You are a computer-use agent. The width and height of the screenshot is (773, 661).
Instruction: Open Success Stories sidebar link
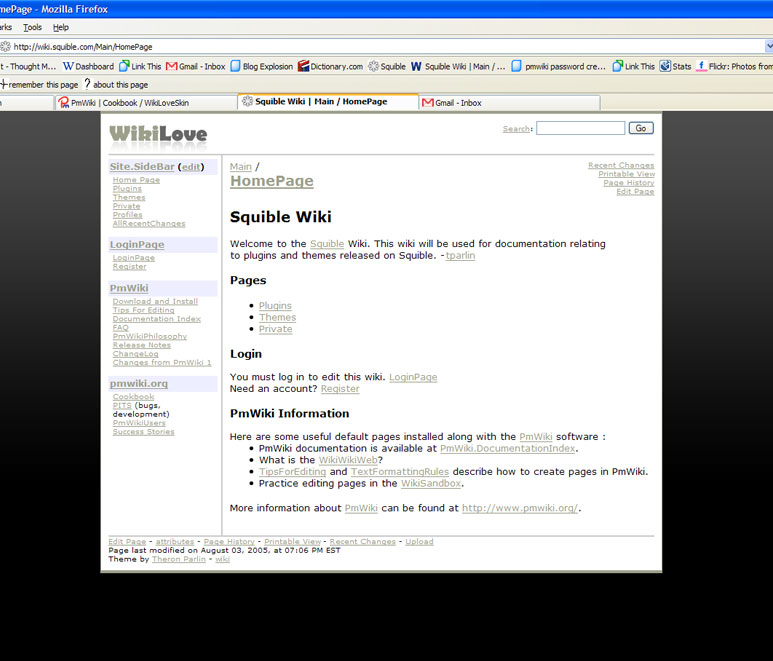click(x=143, y=432)
